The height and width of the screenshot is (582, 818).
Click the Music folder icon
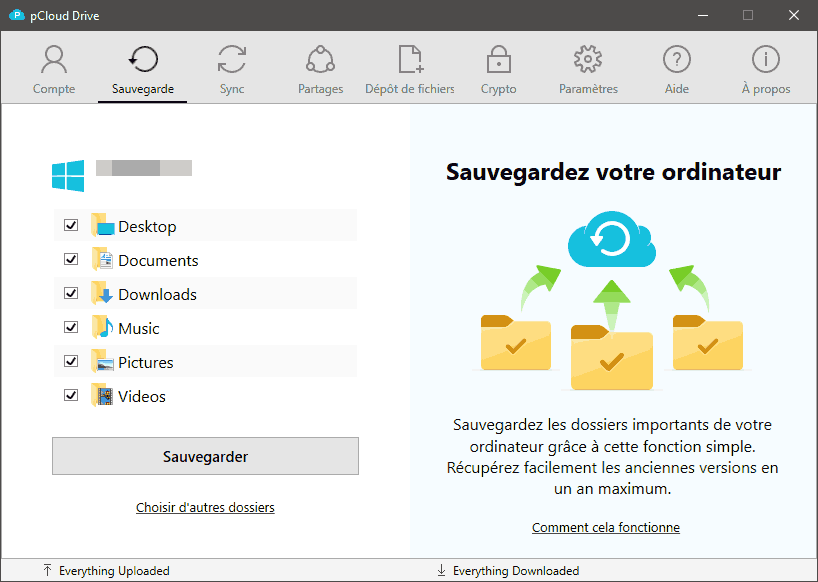click(102, 327)
